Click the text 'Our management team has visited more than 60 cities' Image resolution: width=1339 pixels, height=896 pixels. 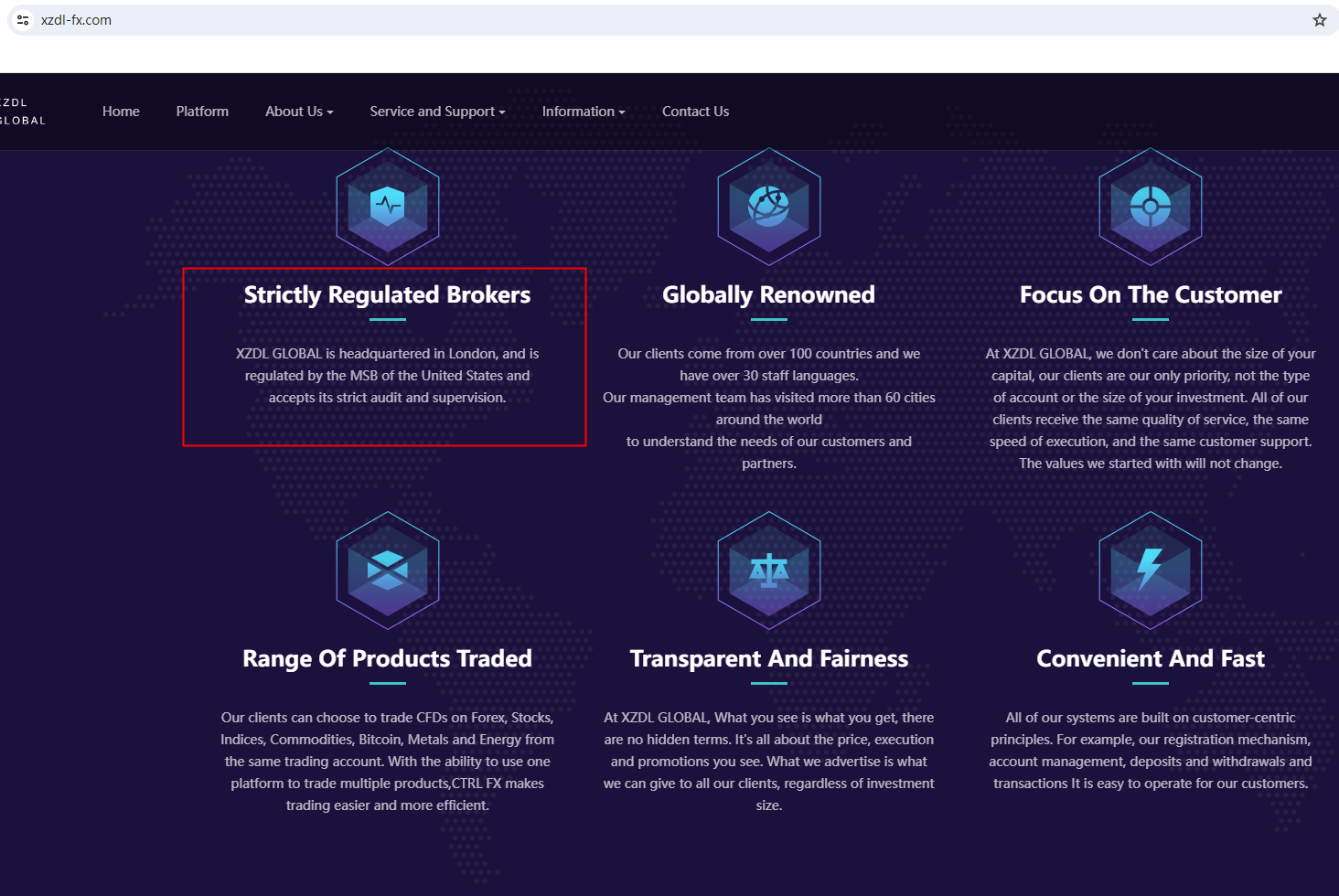tap(769, 398)
